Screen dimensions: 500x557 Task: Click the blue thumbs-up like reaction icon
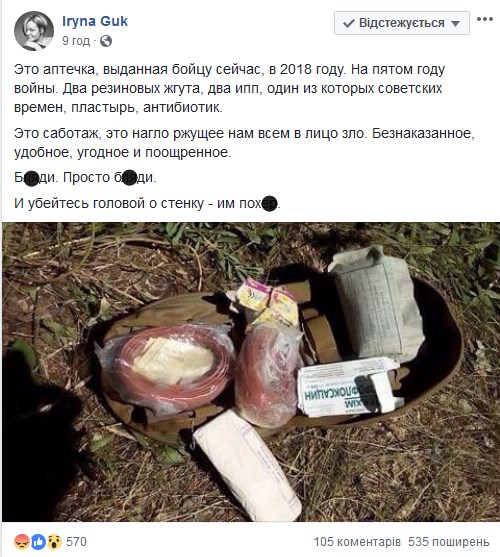(x=38, y=542)
